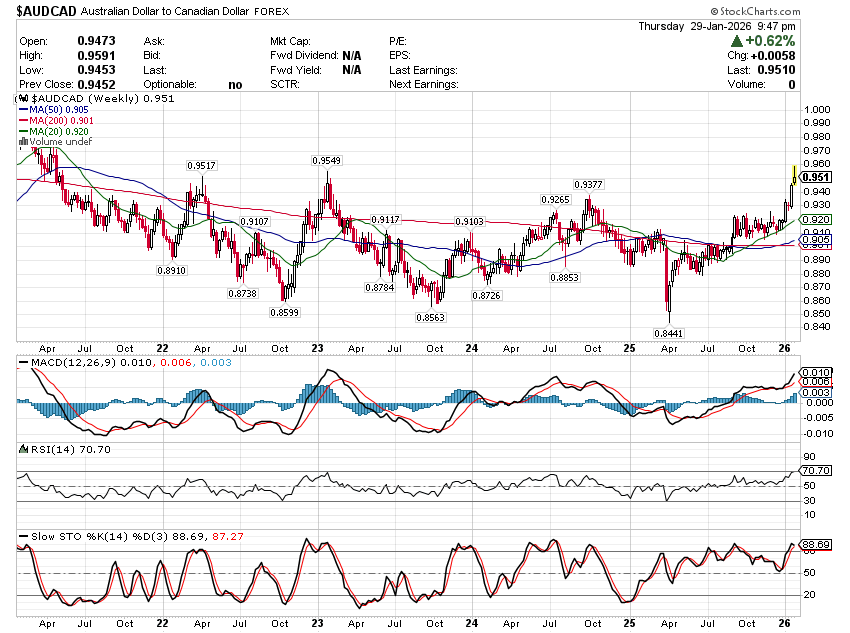Click the Slow STO legend line marker
The height and width of the screenshot is (633, 850).
pyautogui.click(x=25, y=537)
